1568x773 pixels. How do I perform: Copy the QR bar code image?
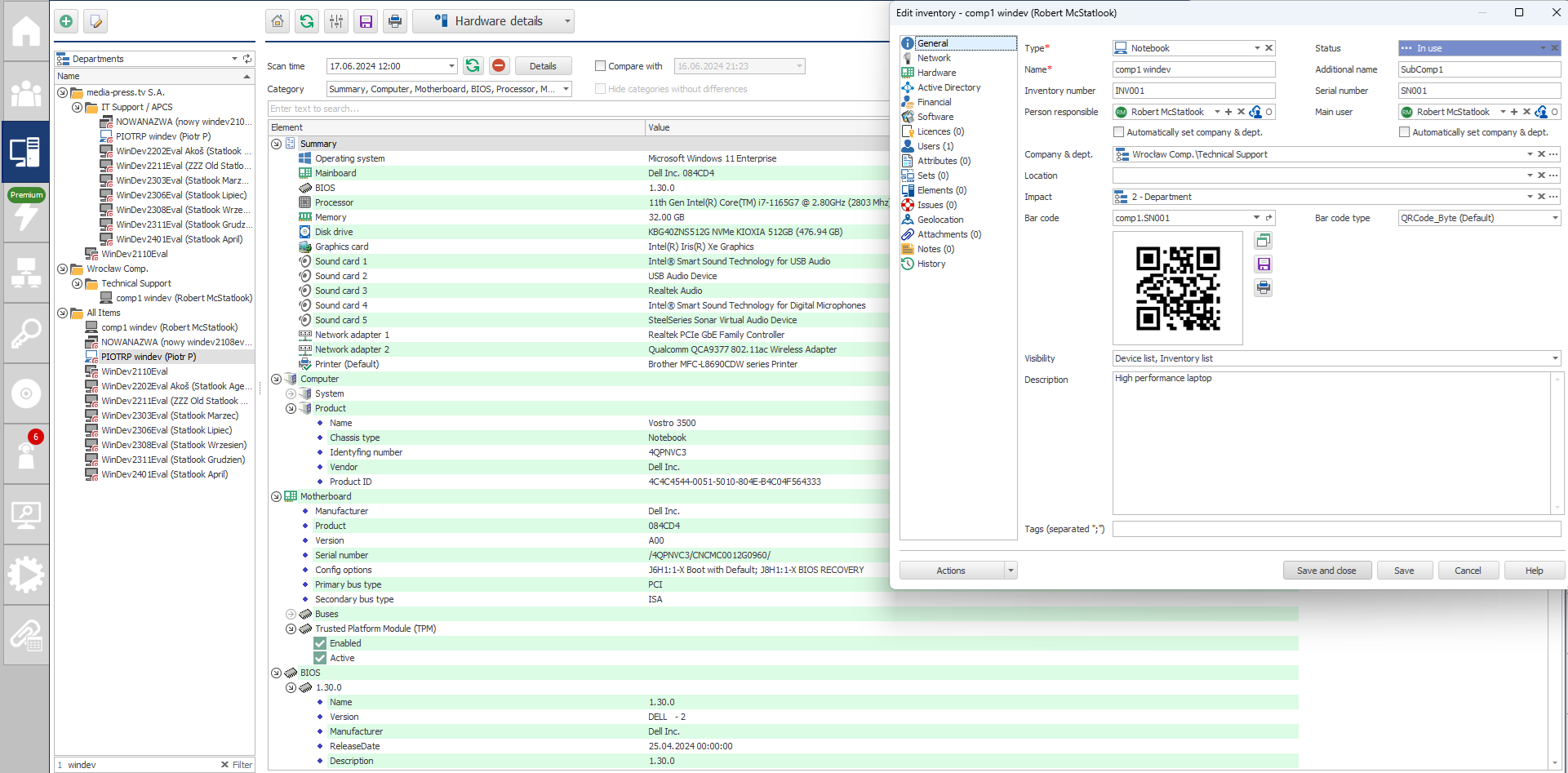[x=1263, y=241]
